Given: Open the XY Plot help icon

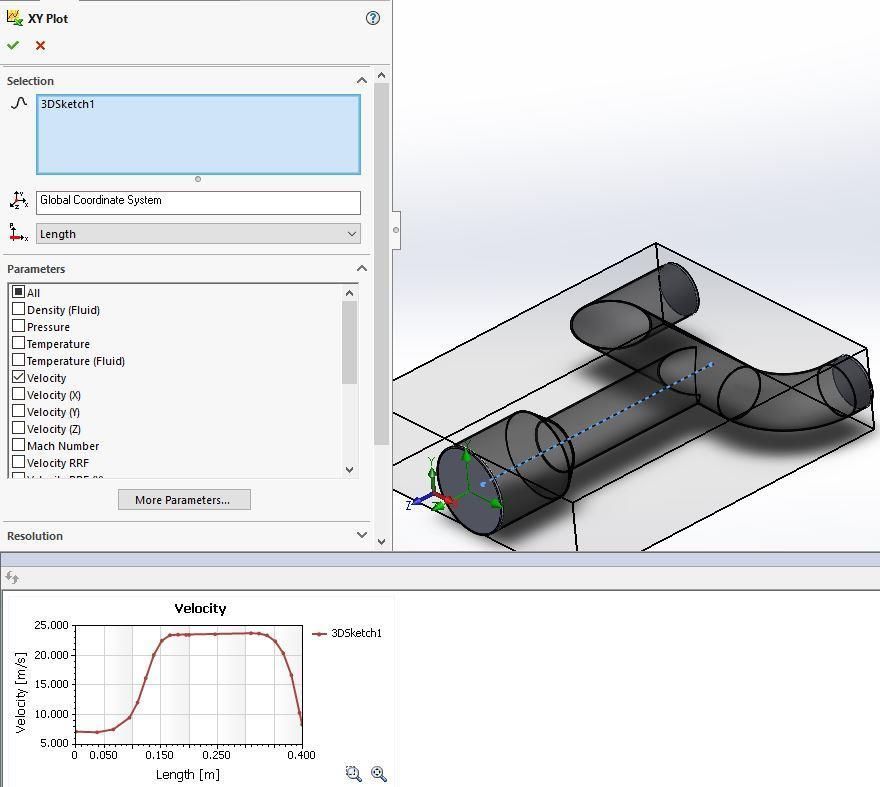Looking at the screenshot, I should (x=373, y=18).
